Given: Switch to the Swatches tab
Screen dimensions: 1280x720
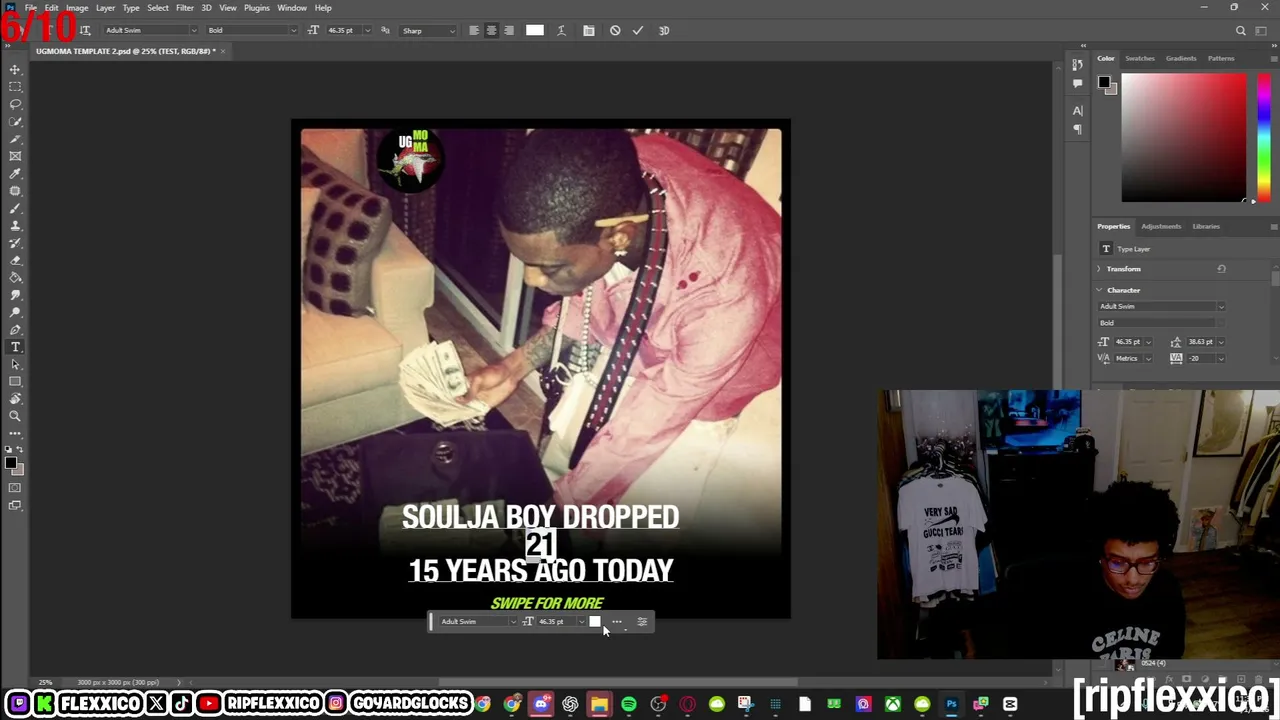Looking at the screenshot, I should (x=1139, y=58).
